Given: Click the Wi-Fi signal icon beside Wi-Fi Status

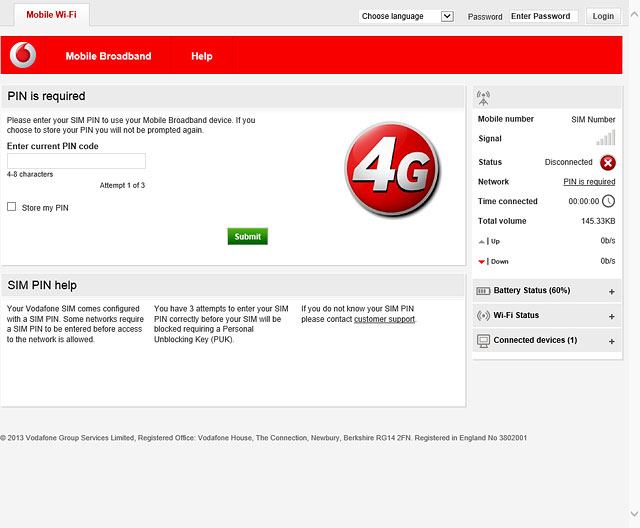Looking at the screenshot, I should pos(483,315).
